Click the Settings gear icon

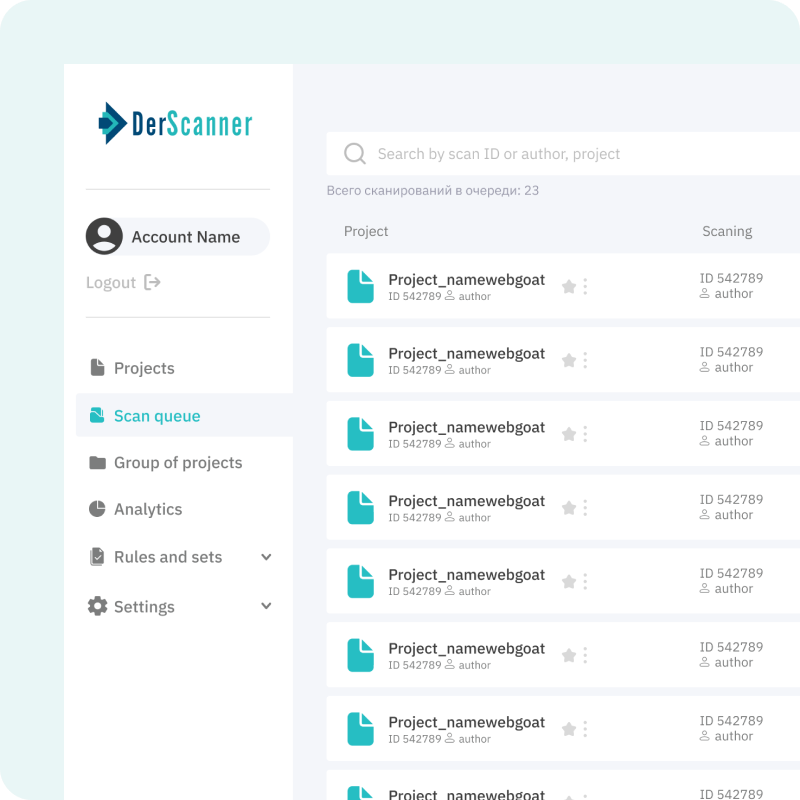click(96, 606)
